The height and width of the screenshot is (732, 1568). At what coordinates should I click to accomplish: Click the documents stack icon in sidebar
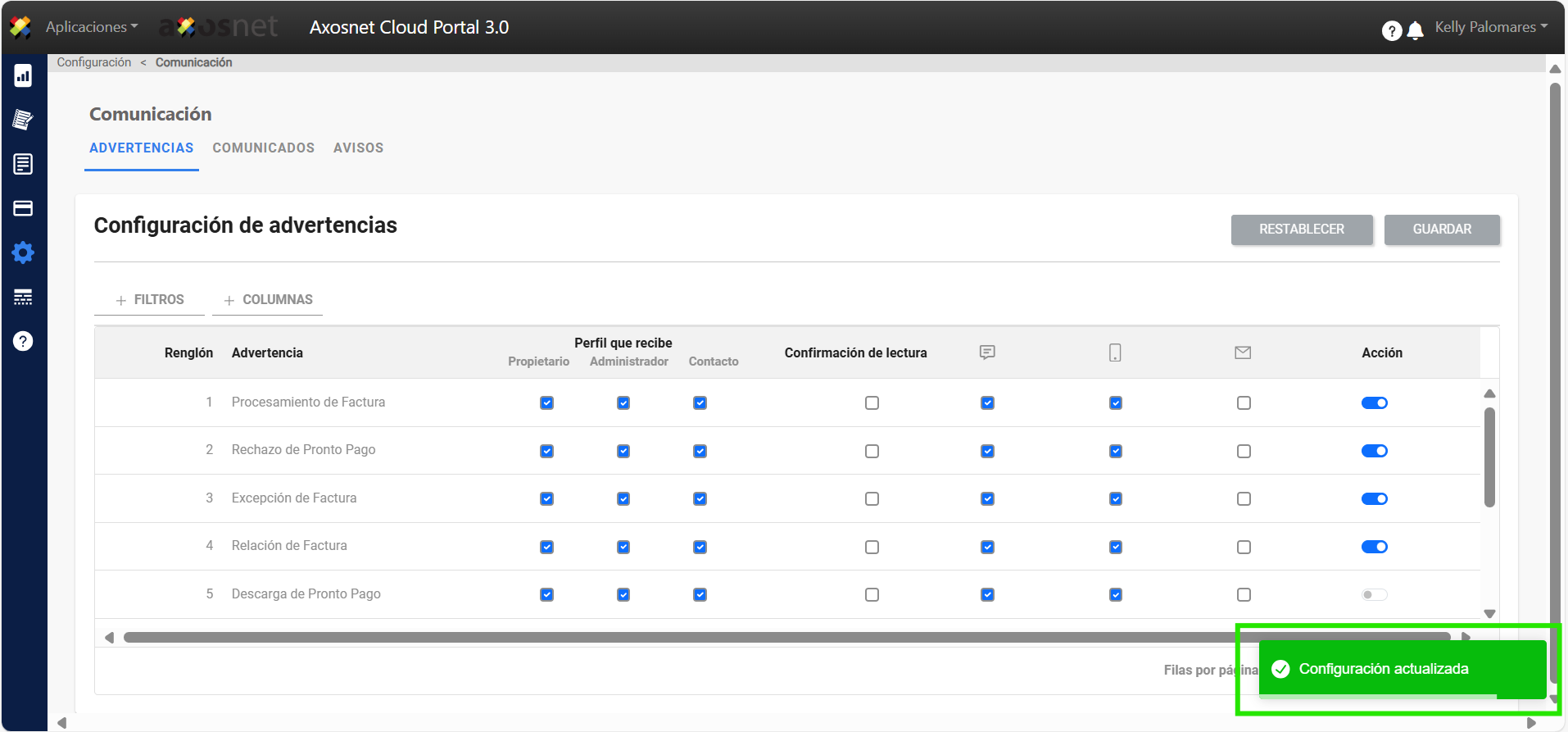(x=23, y=120)
